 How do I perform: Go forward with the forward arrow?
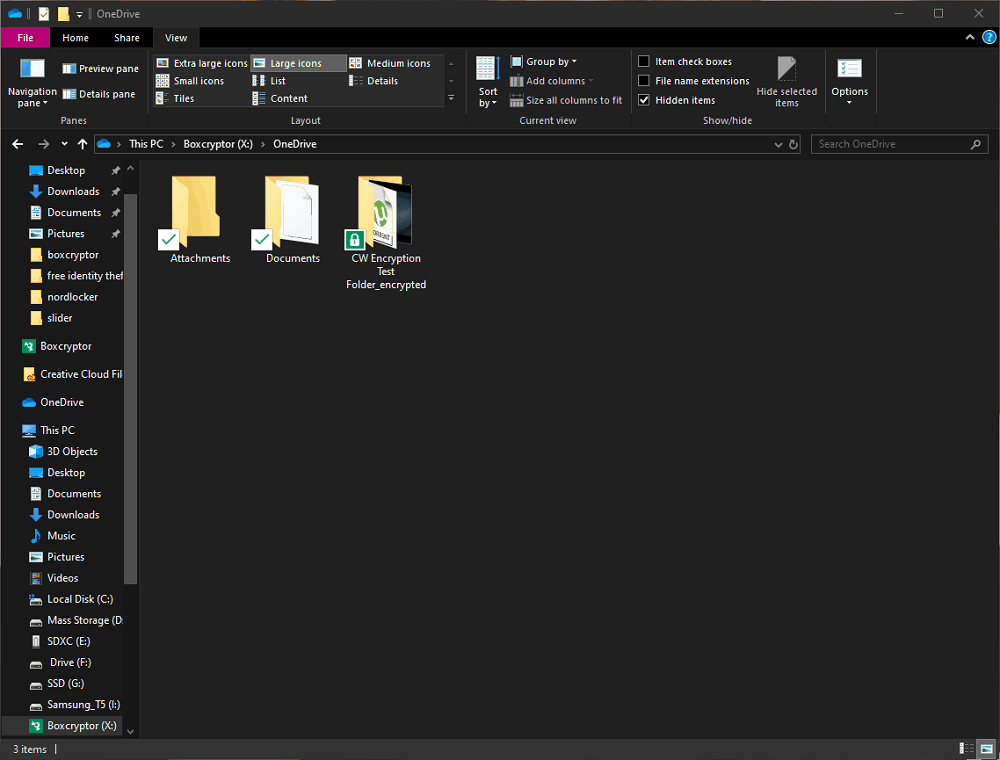coord(43,144)
